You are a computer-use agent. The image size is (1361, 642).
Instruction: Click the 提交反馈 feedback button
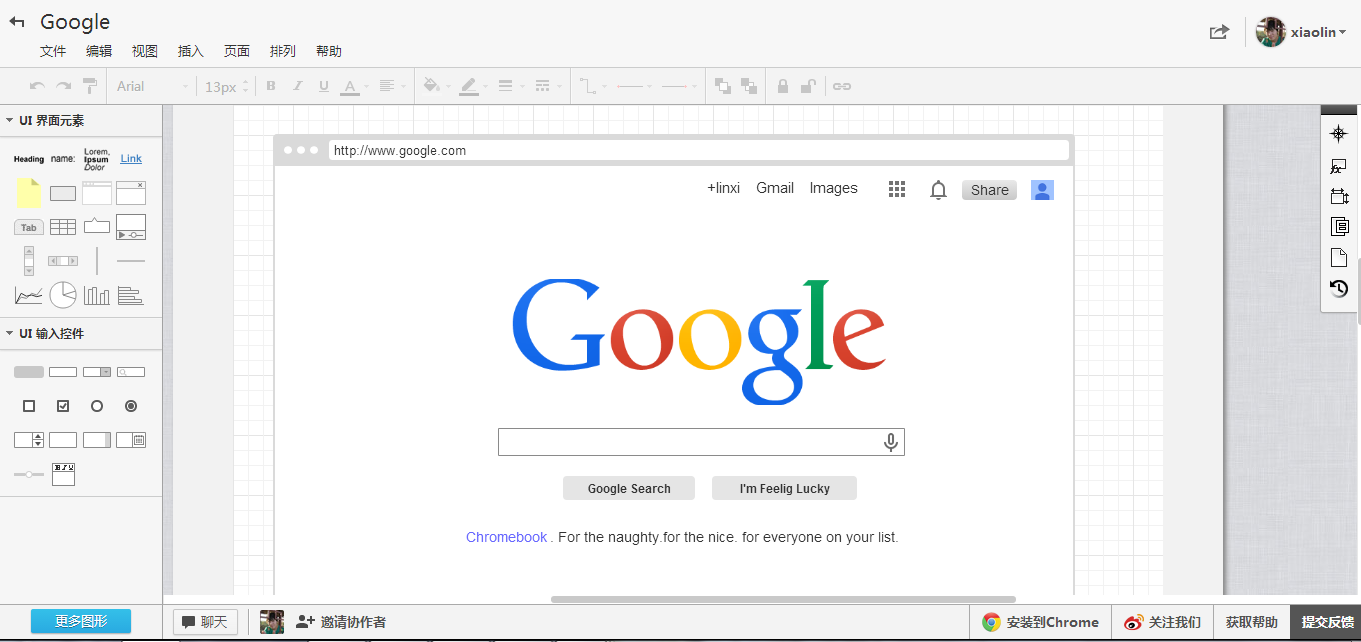click(x=1326, y=622)
